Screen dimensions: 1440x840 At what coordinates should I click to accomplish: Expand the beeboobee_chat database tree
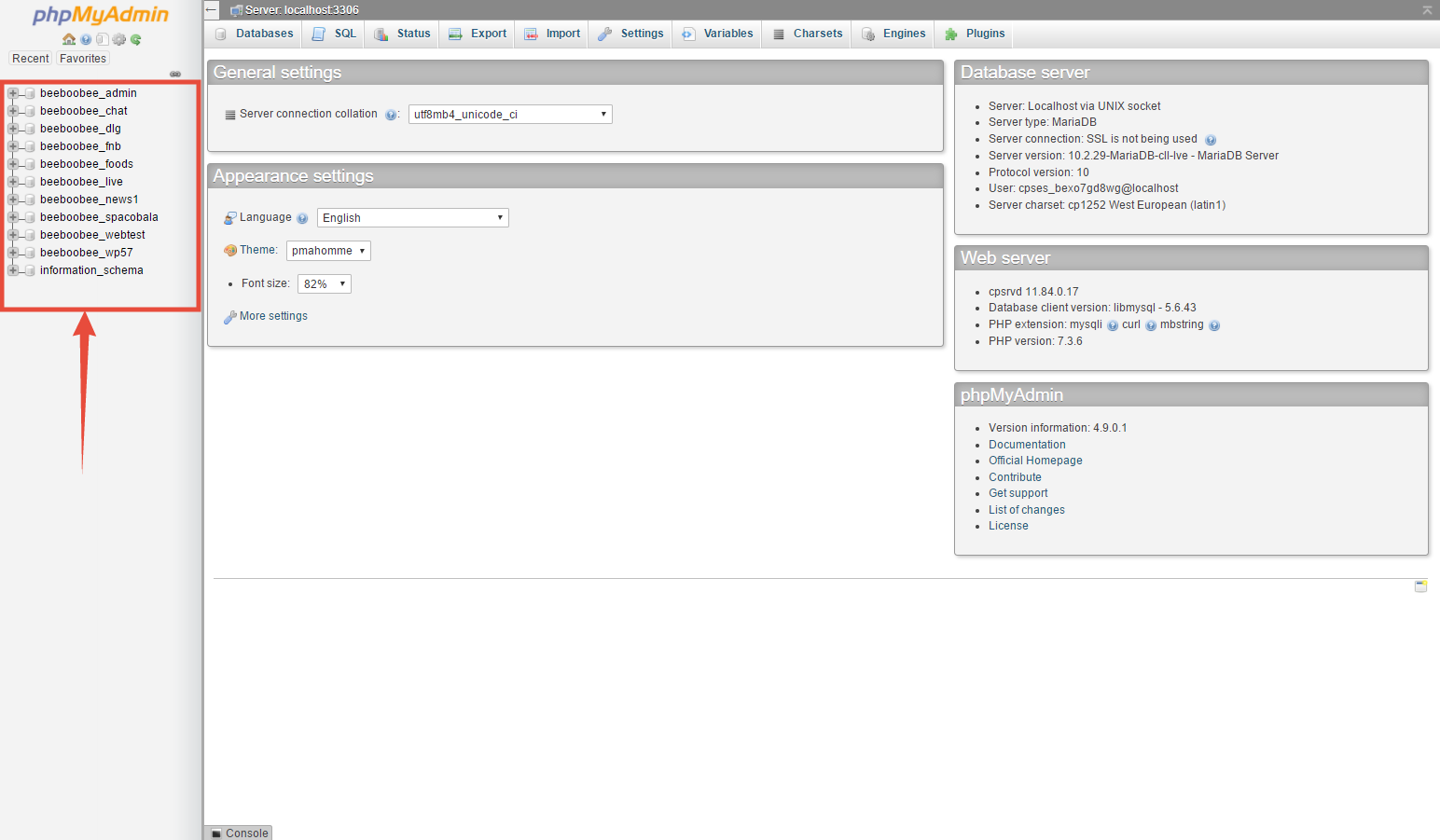pyautogui.click(x=13, y=111)
